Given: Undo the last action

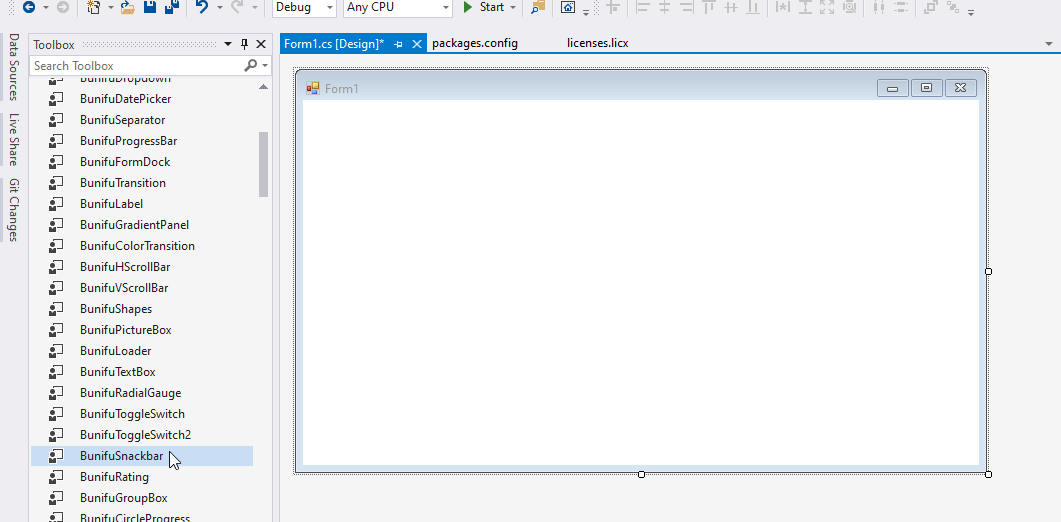Looking at the screenshot, I should 202,7.
